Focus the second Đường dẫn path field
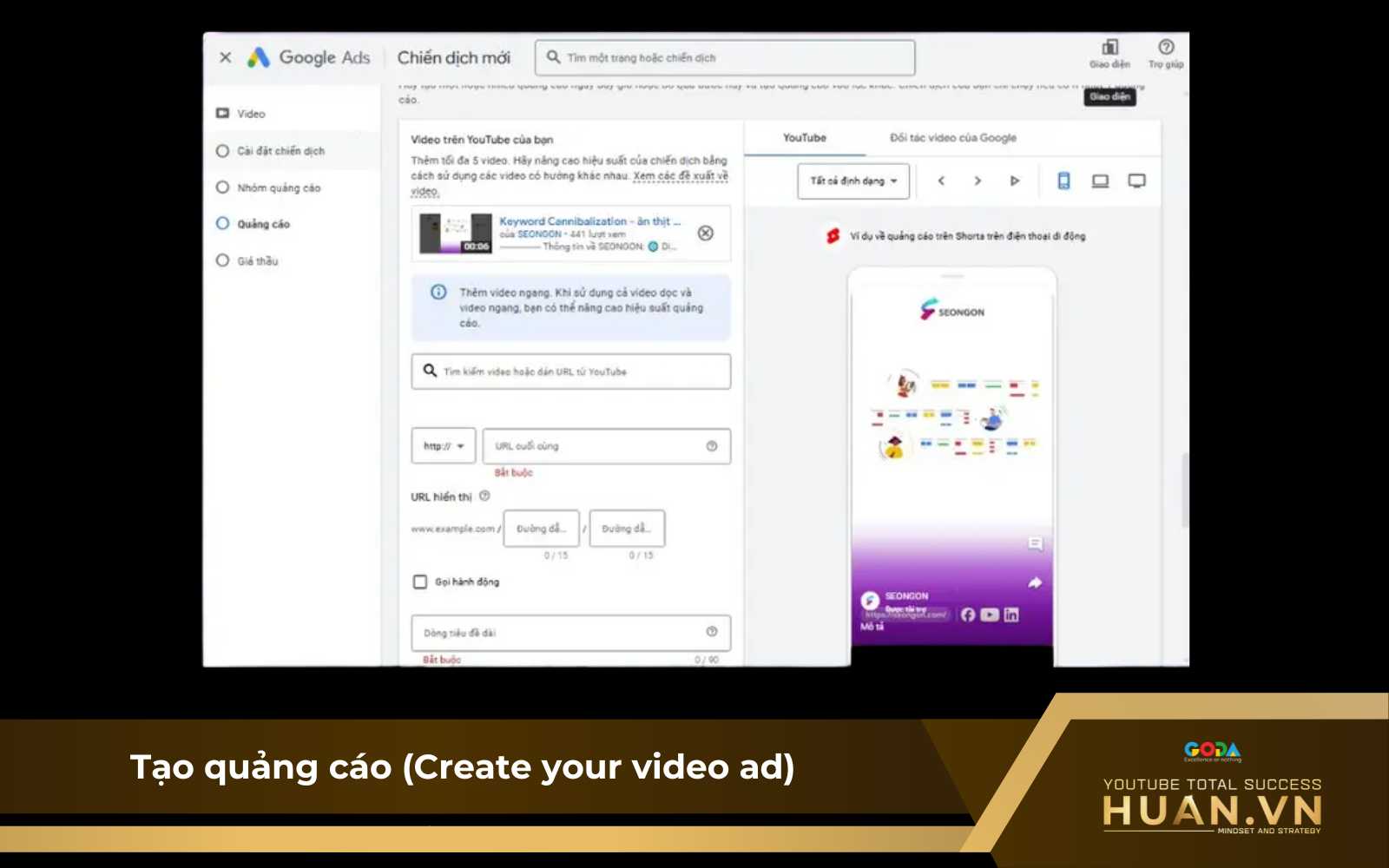The image size is (1389, 868). (x=627, y=529)
